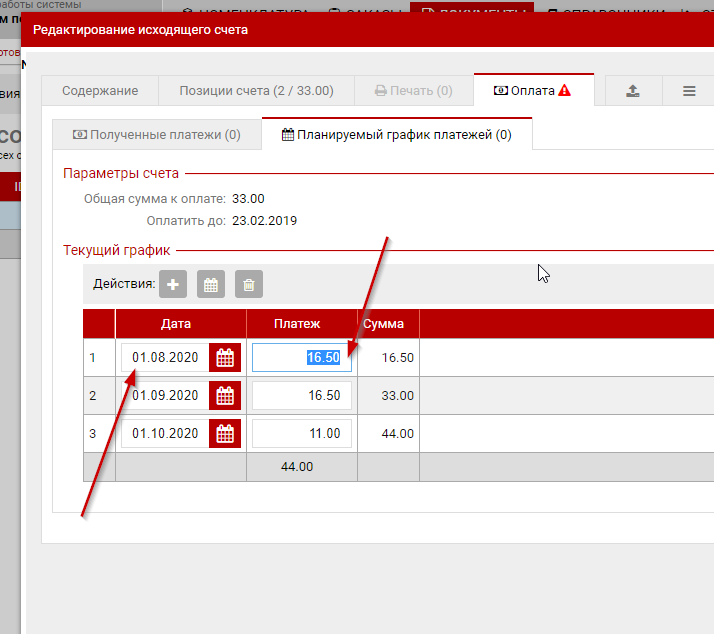This screenshot has height=634, width=714.
Task: Click the calendar icon in the Действия toolbar
Action: [x=211, y=284]
